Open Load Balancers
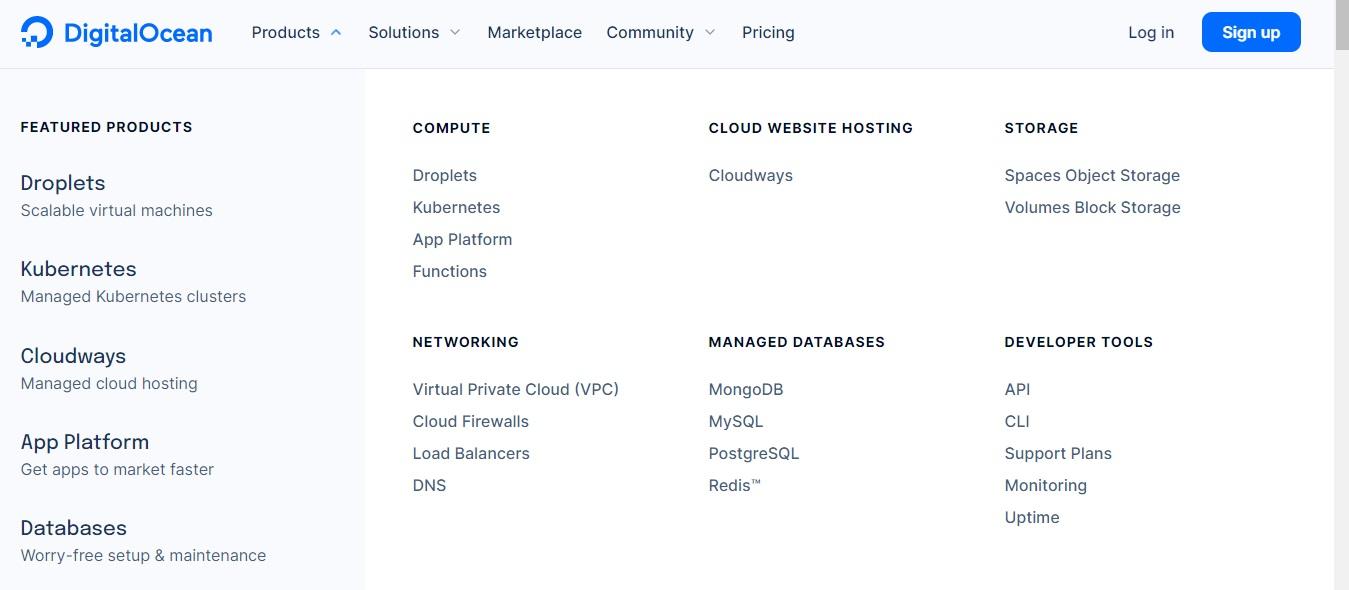This screenshot has width=1349, height=590. (471, 453)
